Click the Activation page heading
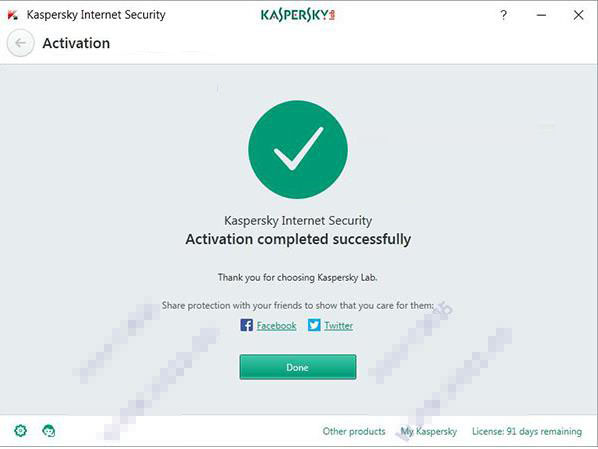 (76, 43)
